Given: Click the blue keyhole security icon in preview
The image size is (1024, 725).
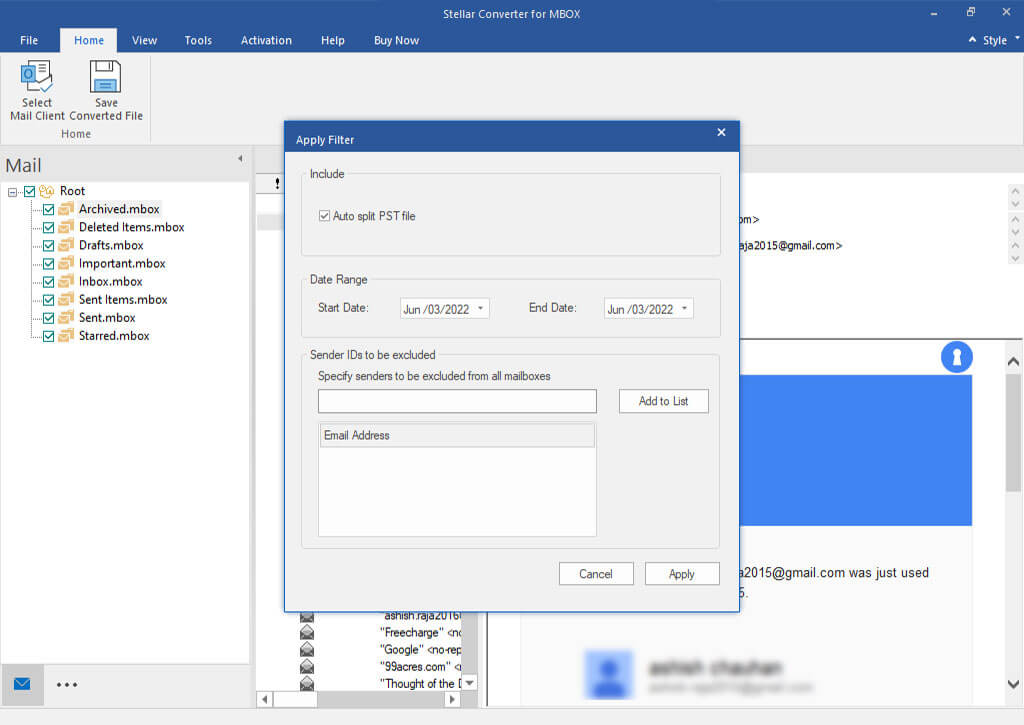Looking at the screenshot, I should 957,357.
